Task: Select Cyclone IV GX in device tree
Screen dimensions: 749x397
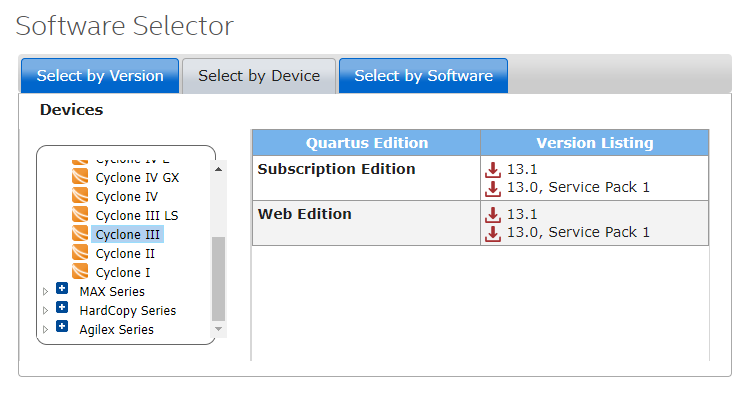Action: (x=137, y=178)
